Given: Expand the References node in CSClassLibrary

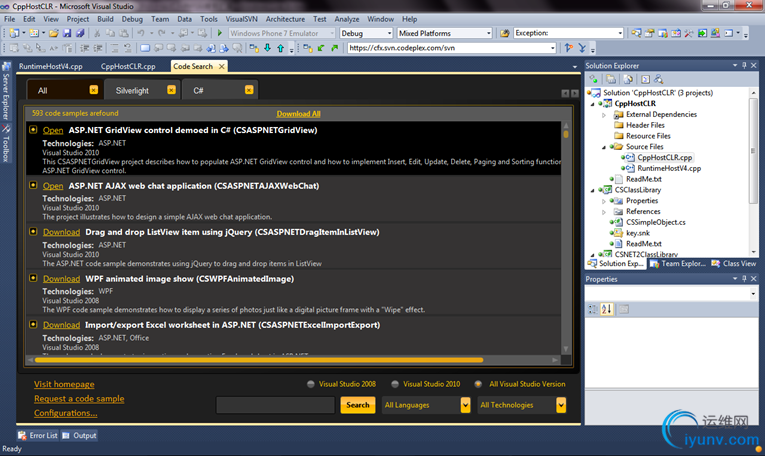Looking at the screenshot, I should pos(604,212).
